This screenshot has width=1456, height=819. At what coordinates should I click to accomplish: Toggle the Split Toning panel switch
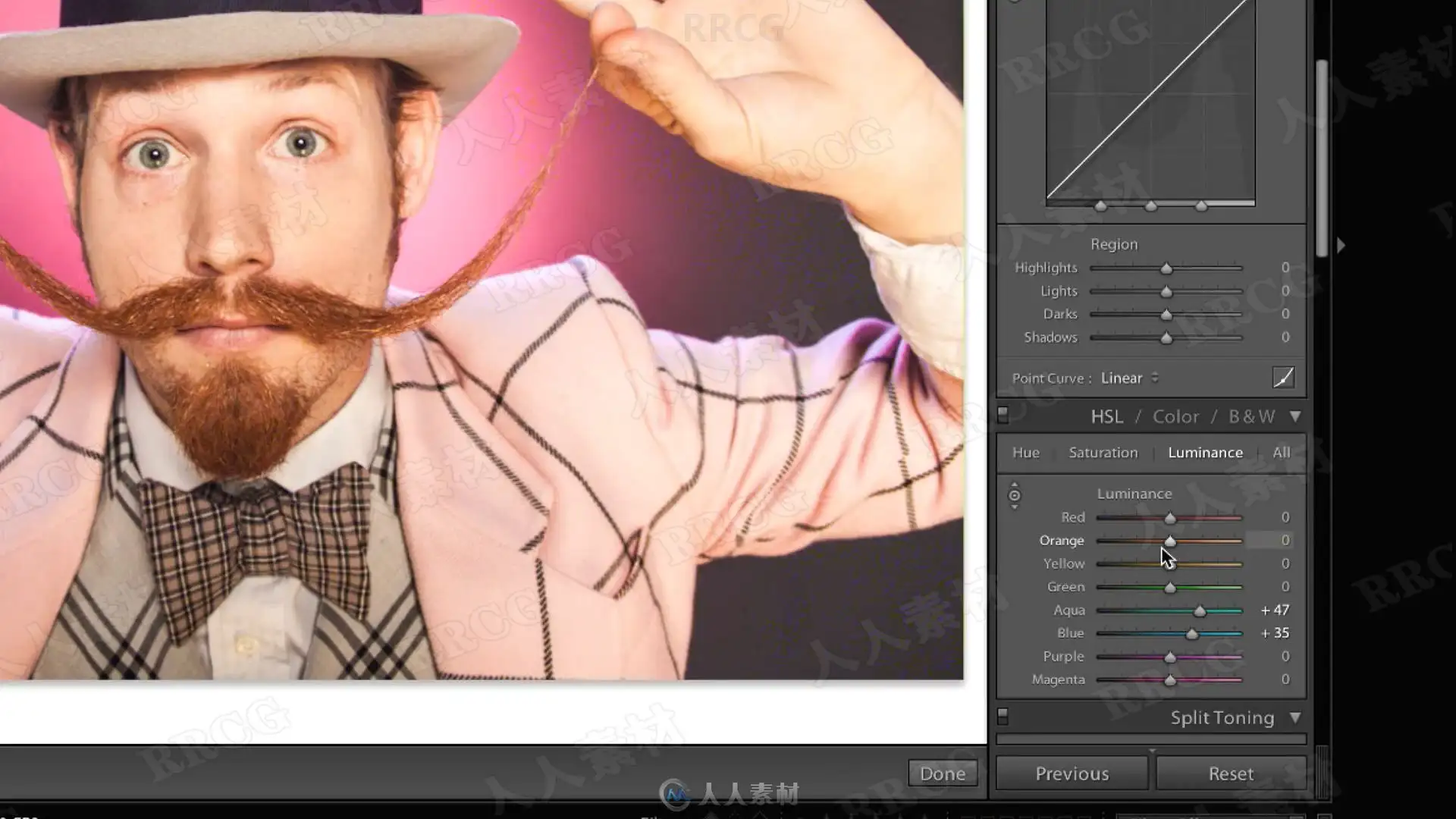1003,716
